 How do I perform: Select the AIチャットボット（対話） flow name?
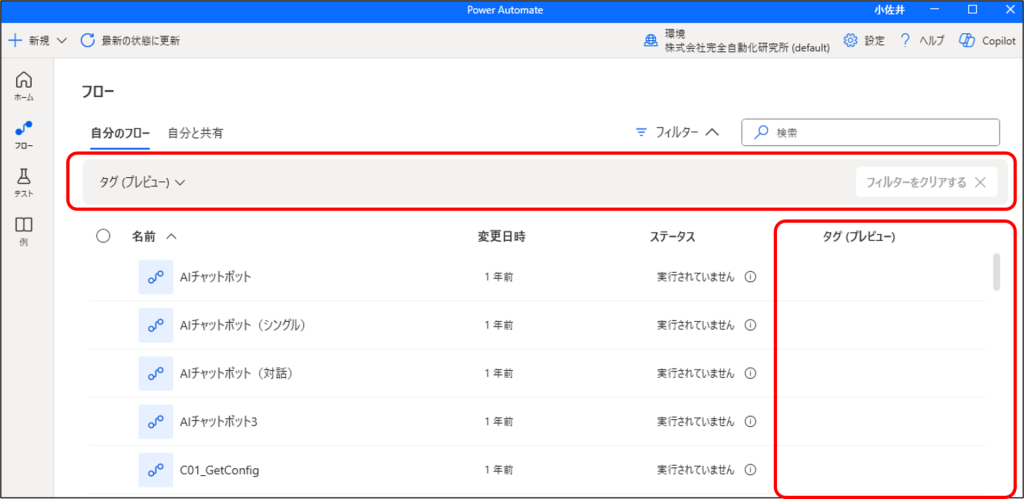(236, 374)
